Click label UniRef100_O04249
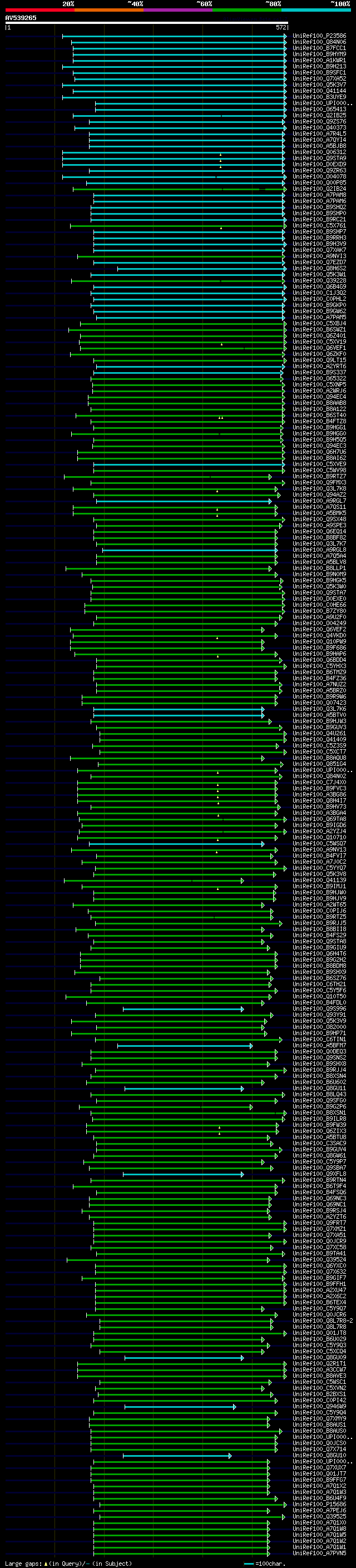Image resolution: width=356 pixels, height=1568 pixels. click(319, 624)
